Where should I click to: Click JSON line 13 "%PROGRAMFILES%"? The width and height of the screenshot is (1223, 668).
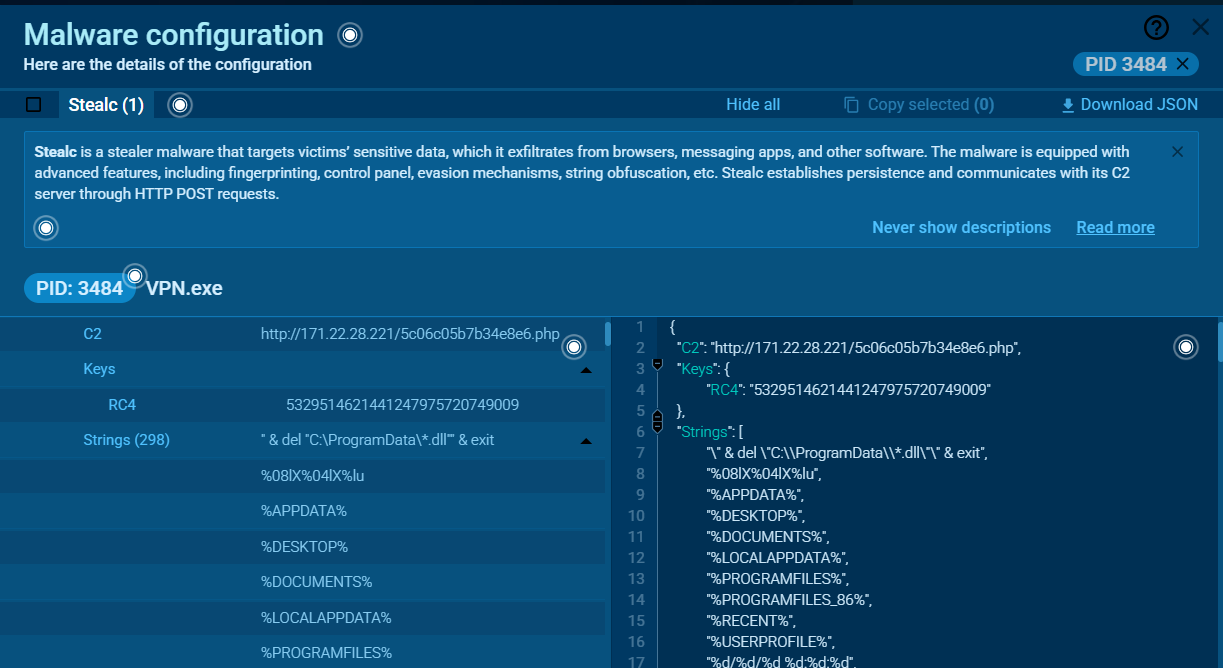(x=777, y=579)
